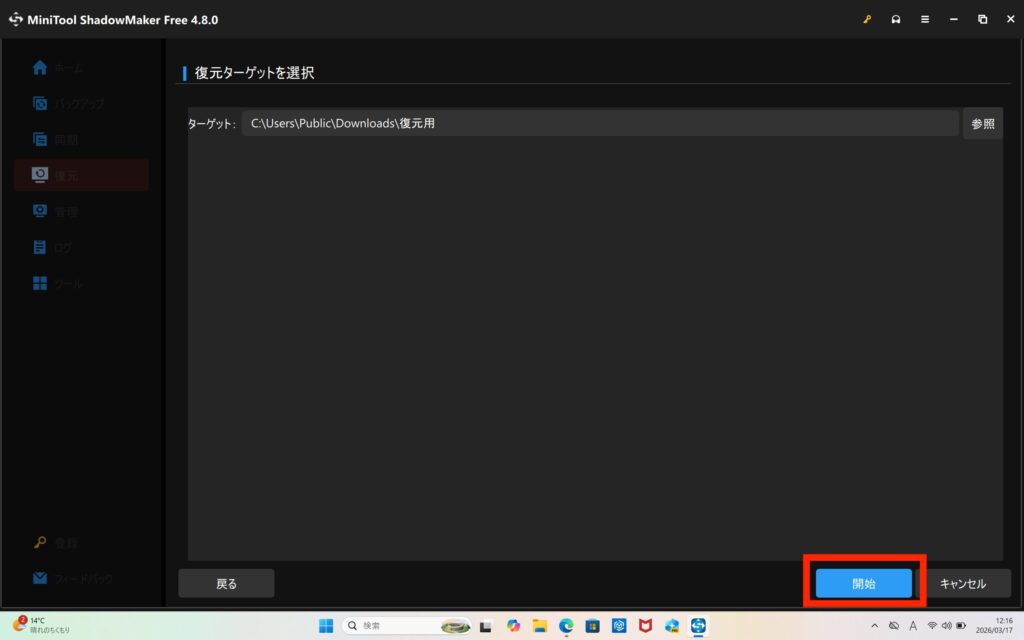Click the yellow key icon in title bar
Image resolution: width=1024 pixels, height=640 pixels.
(867, 19)
